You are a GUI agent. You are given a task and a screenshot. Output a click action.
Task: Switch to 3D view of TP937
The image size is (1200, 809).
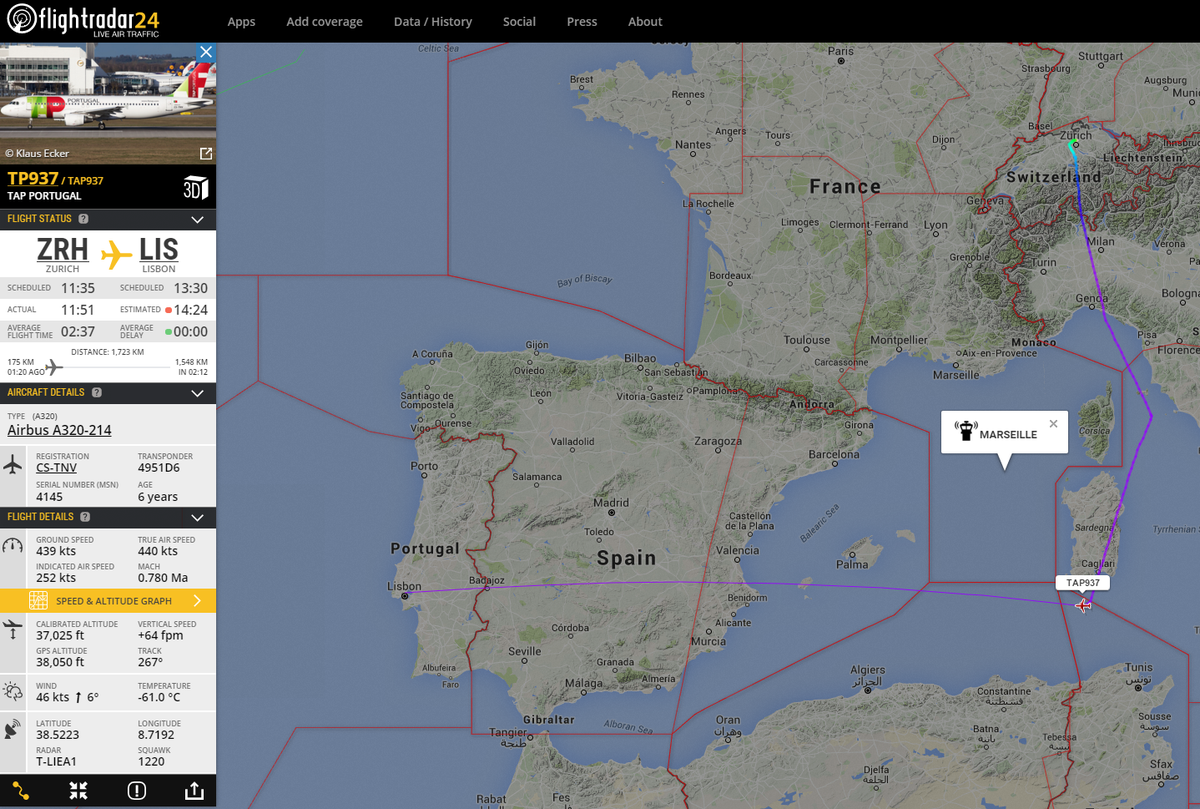click(x=195, y=188)
